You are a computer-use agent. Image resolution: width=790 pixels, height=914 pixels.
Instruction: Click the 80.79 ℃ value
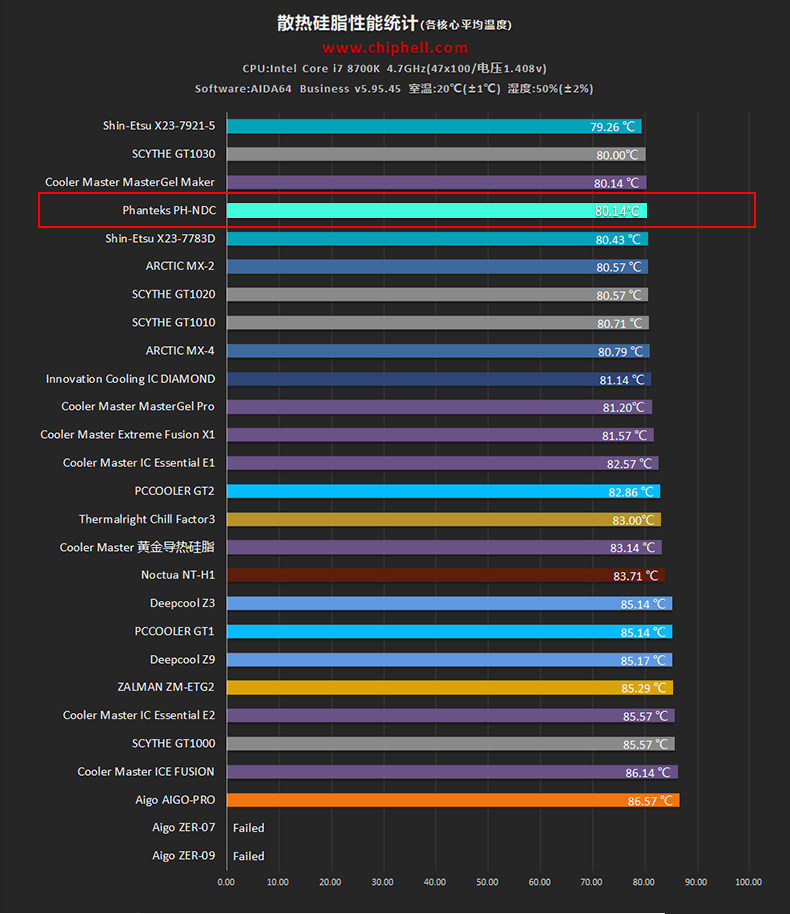[x=620, y=352]
